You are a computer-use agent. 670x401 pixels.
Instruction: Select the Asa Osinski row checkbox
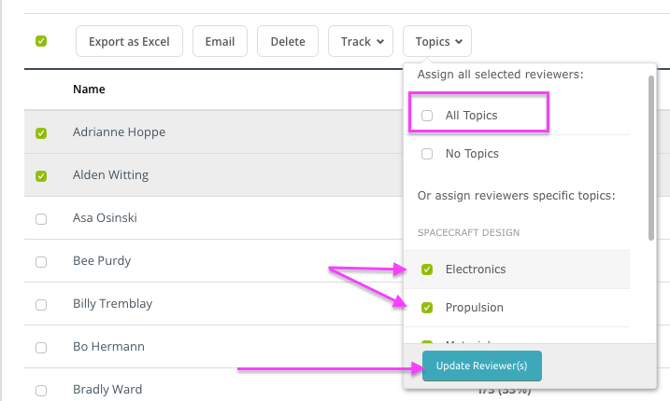click(41, 219)
